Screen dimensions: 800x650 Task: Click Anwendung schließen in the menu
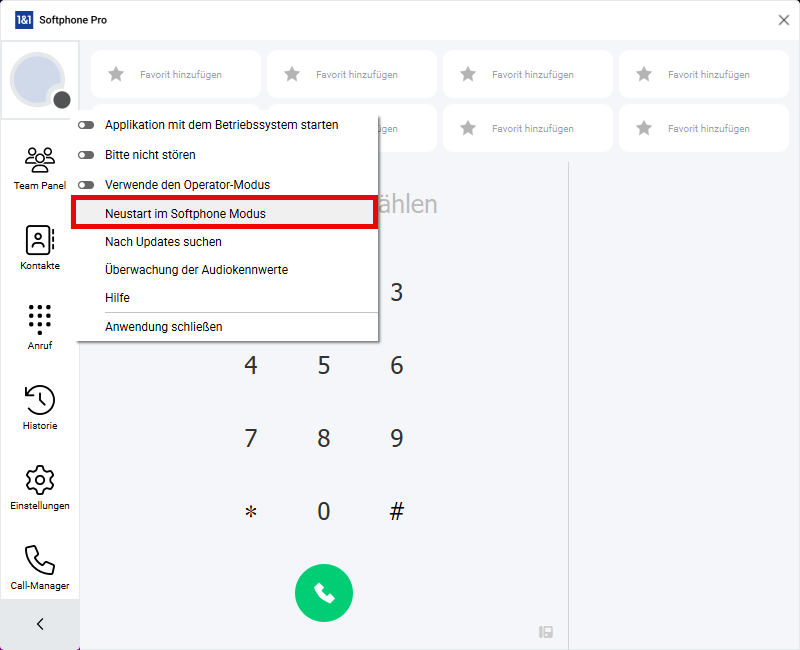(163, 326)
